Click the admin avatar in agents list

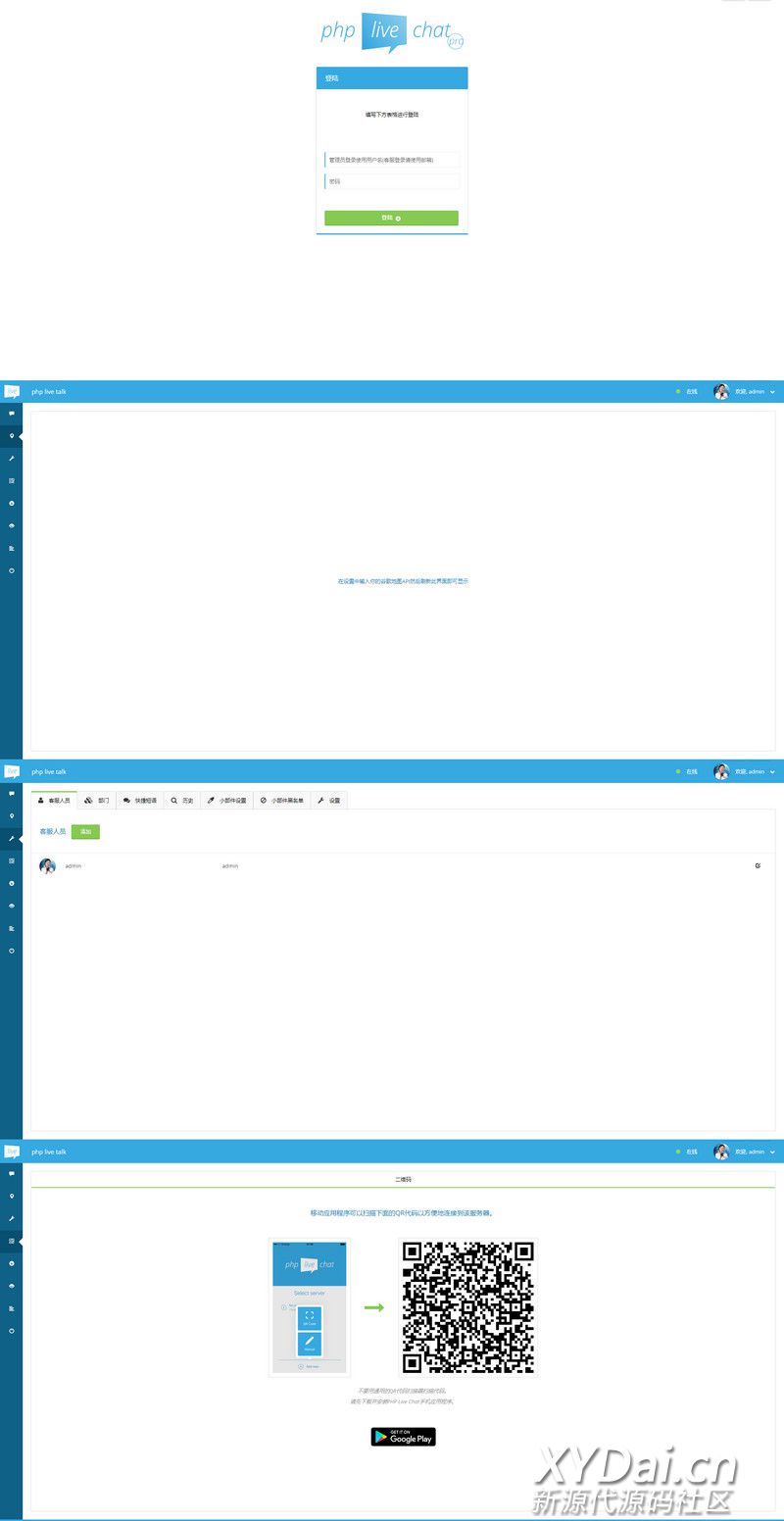[x=47, y=866]
